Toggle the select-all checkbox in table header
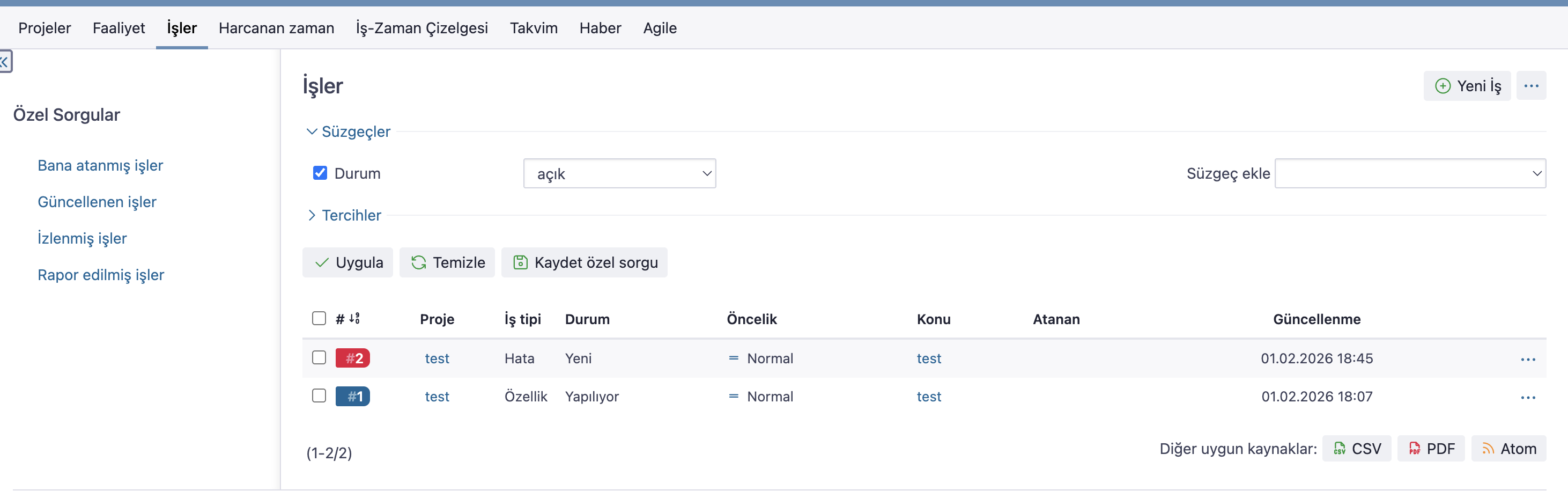Viewport: 1568px width, 498px height. (319, 318)
